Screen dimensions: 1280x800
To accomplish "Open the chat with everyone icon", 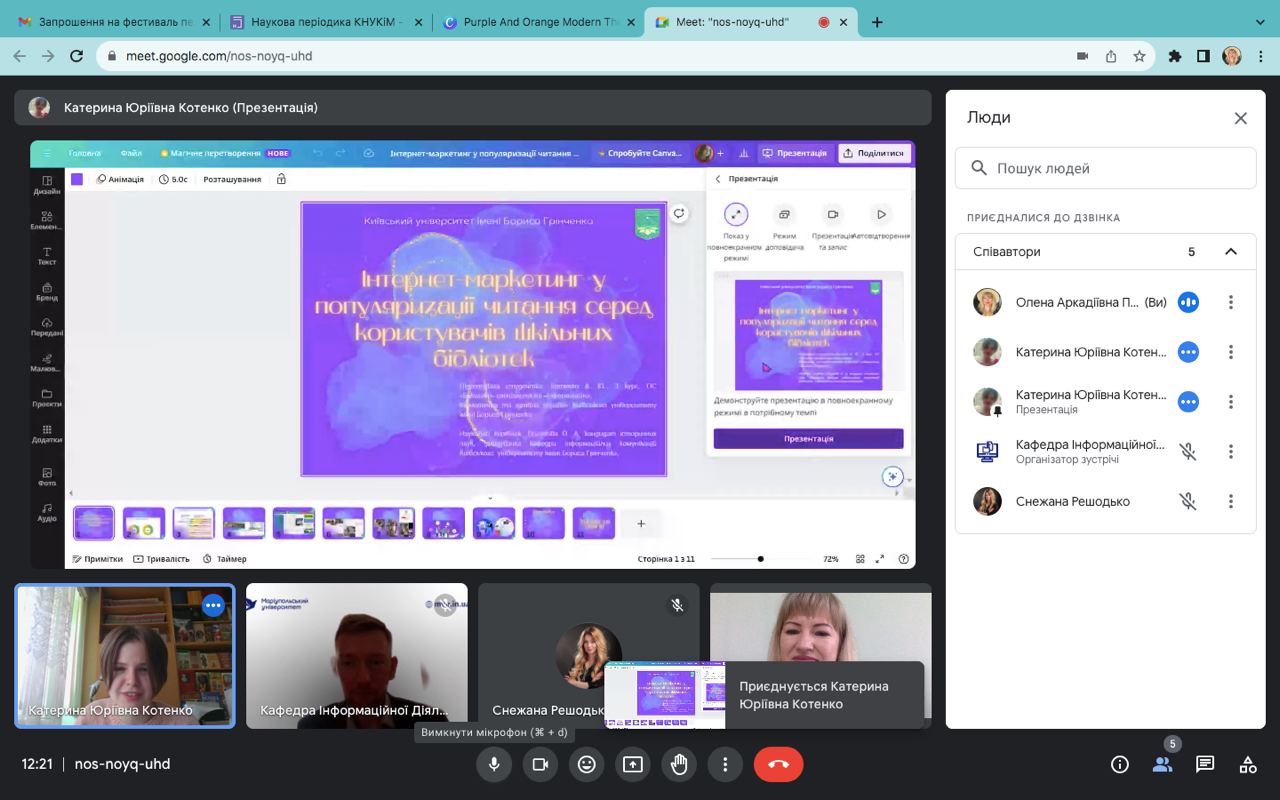I will [x=1205, y=764].
